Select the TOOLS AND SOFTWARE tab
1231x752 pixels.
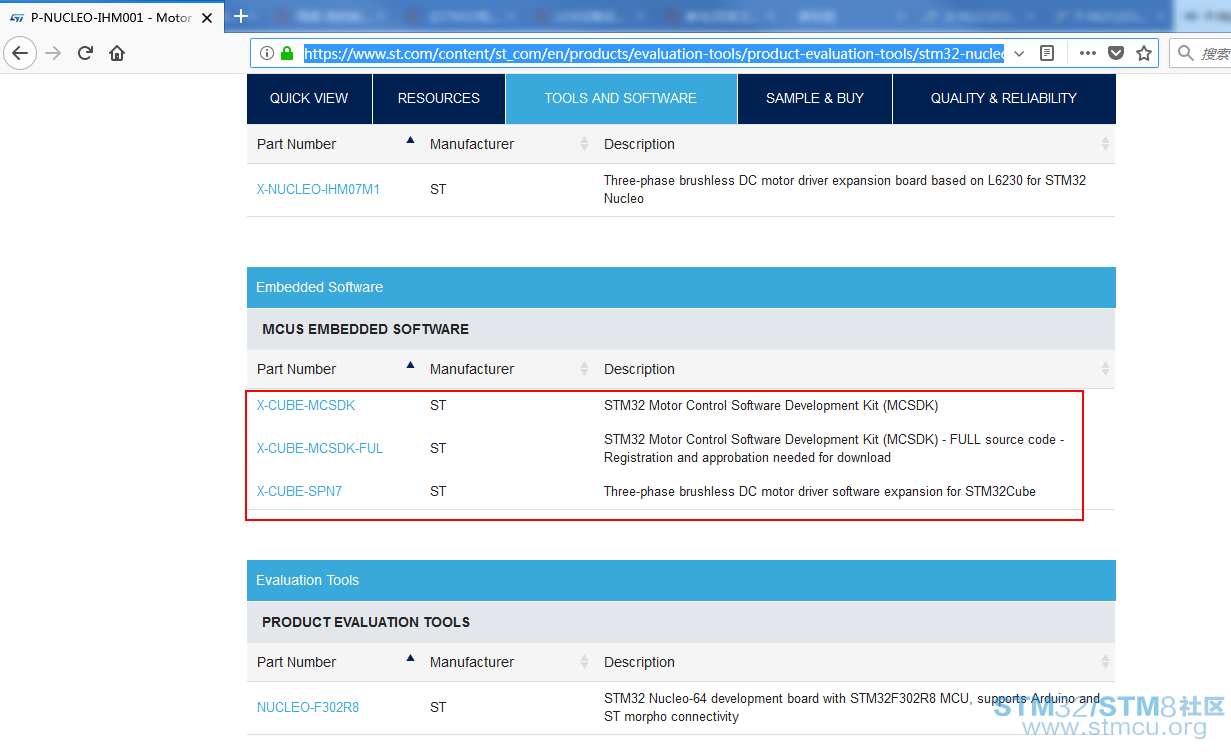621,98
